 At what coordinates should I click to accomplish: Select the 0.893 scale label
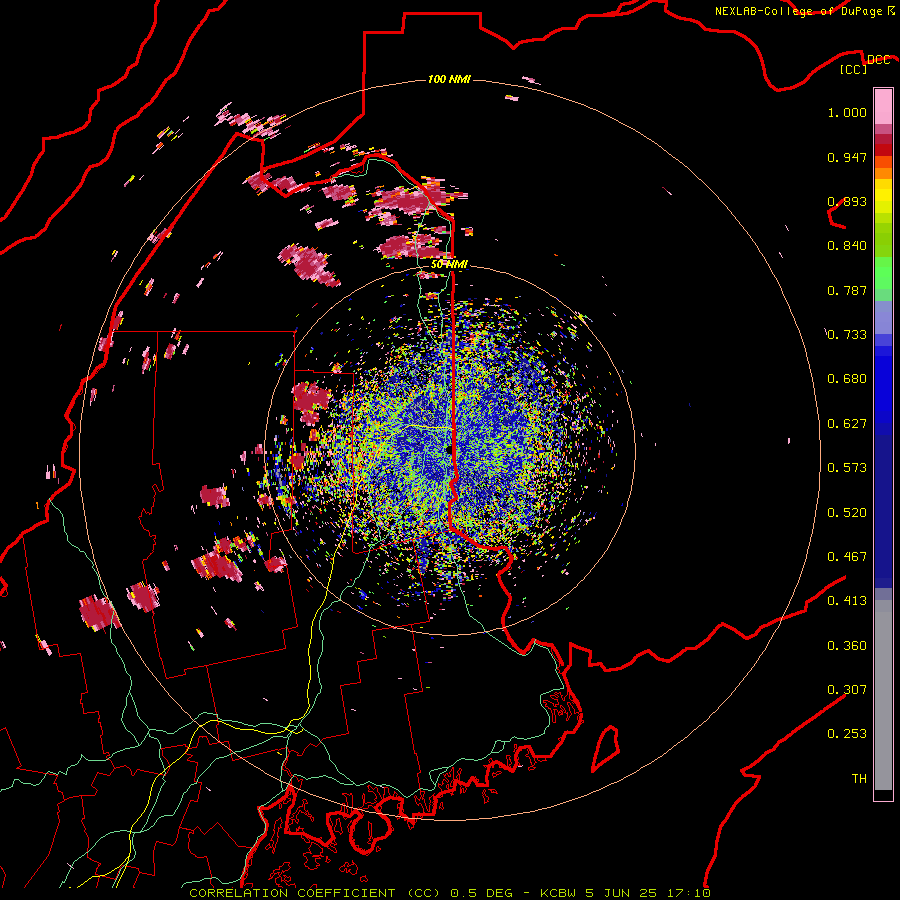click(847, 201)
